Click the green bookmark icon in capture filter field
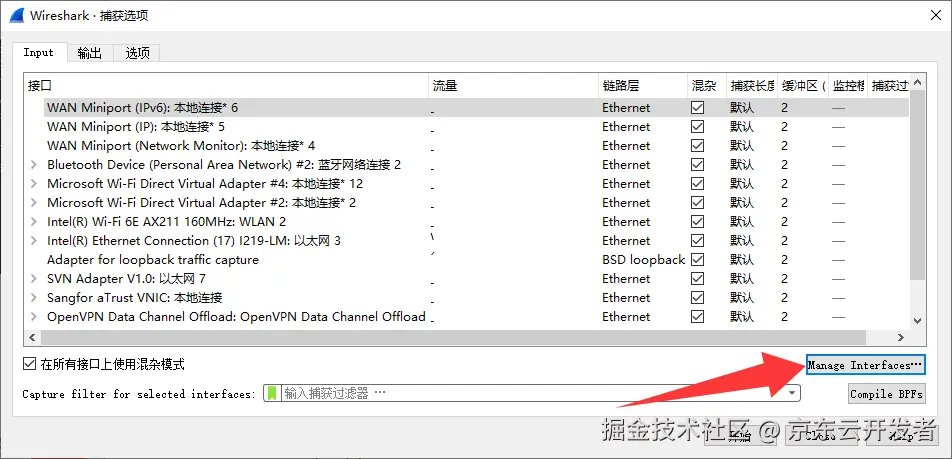The image size is (952, 459). [x=272, y=393]
